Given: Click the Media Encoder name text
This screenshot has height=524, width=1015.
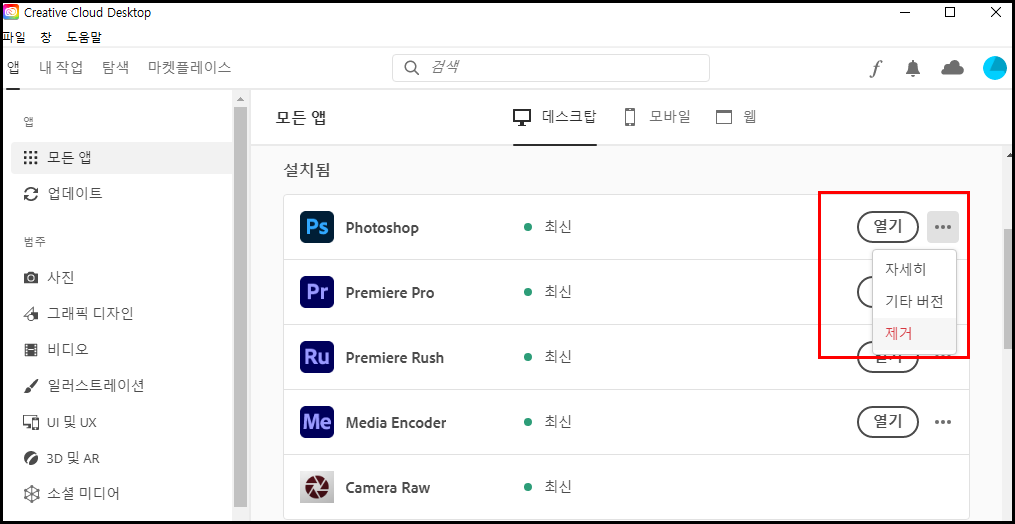Looking at the screenshot, I should coord(396,423).
